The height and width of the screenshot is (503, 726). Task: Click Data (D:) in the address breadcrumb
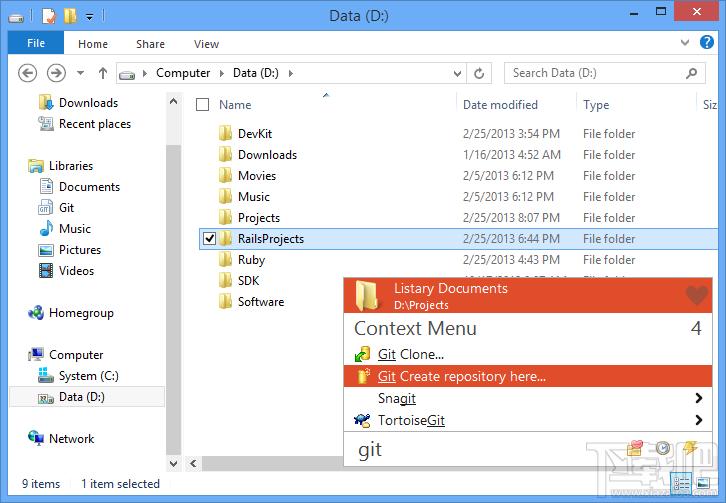tap(256, 73)
